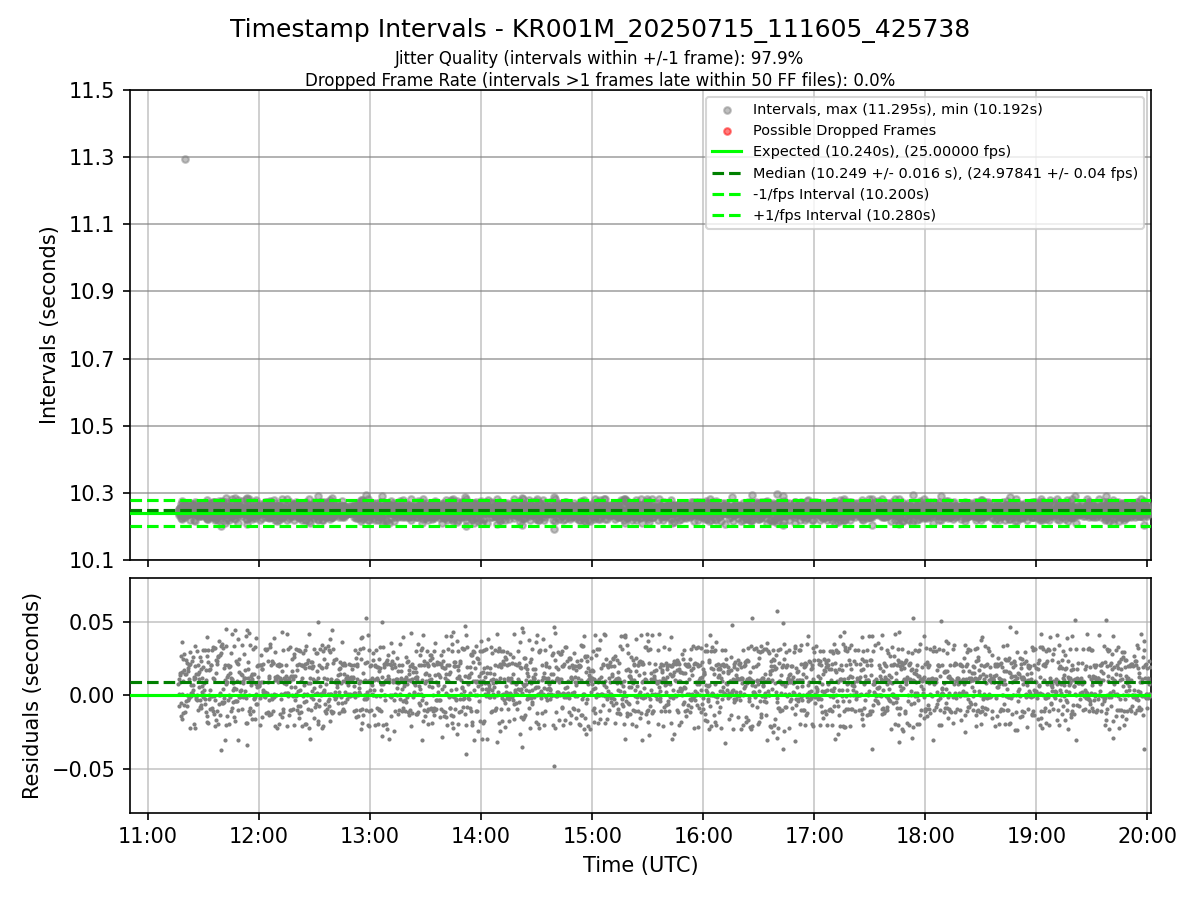
Task: Click the 'Jitter Quality' subtitle line
Action: click(599, 58)
